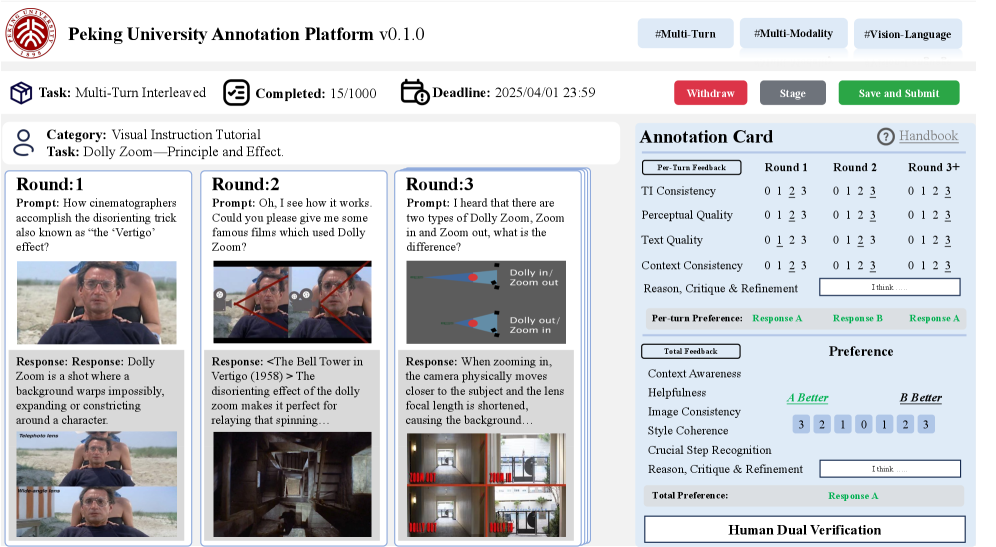
Task: Select the #Vision-Language tag
Action: [x=907, y=34]
